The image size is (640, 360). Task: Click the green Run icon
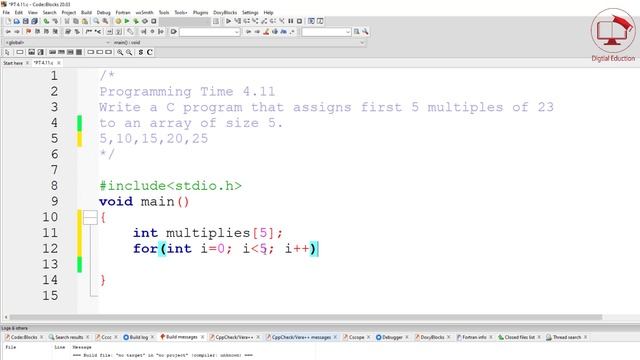127,21
